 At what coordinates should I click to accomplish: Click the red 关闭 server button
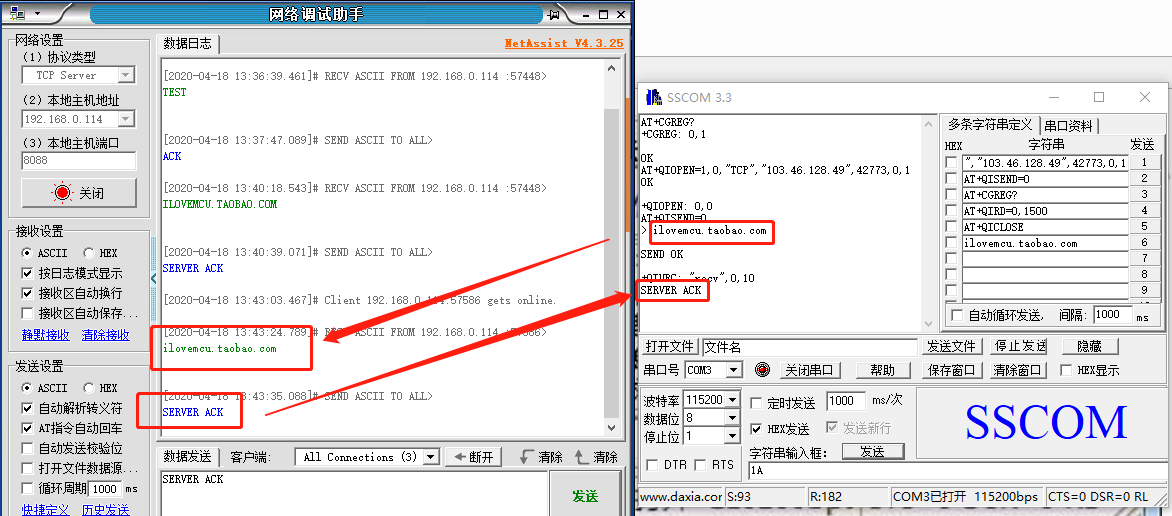tap(78, 193)
